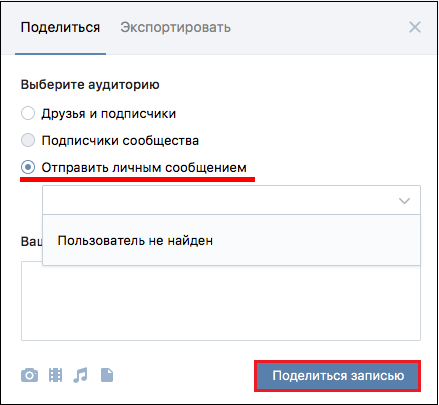Attach a video with the film icon
The image size is (439, 405).
pos(55,375)
